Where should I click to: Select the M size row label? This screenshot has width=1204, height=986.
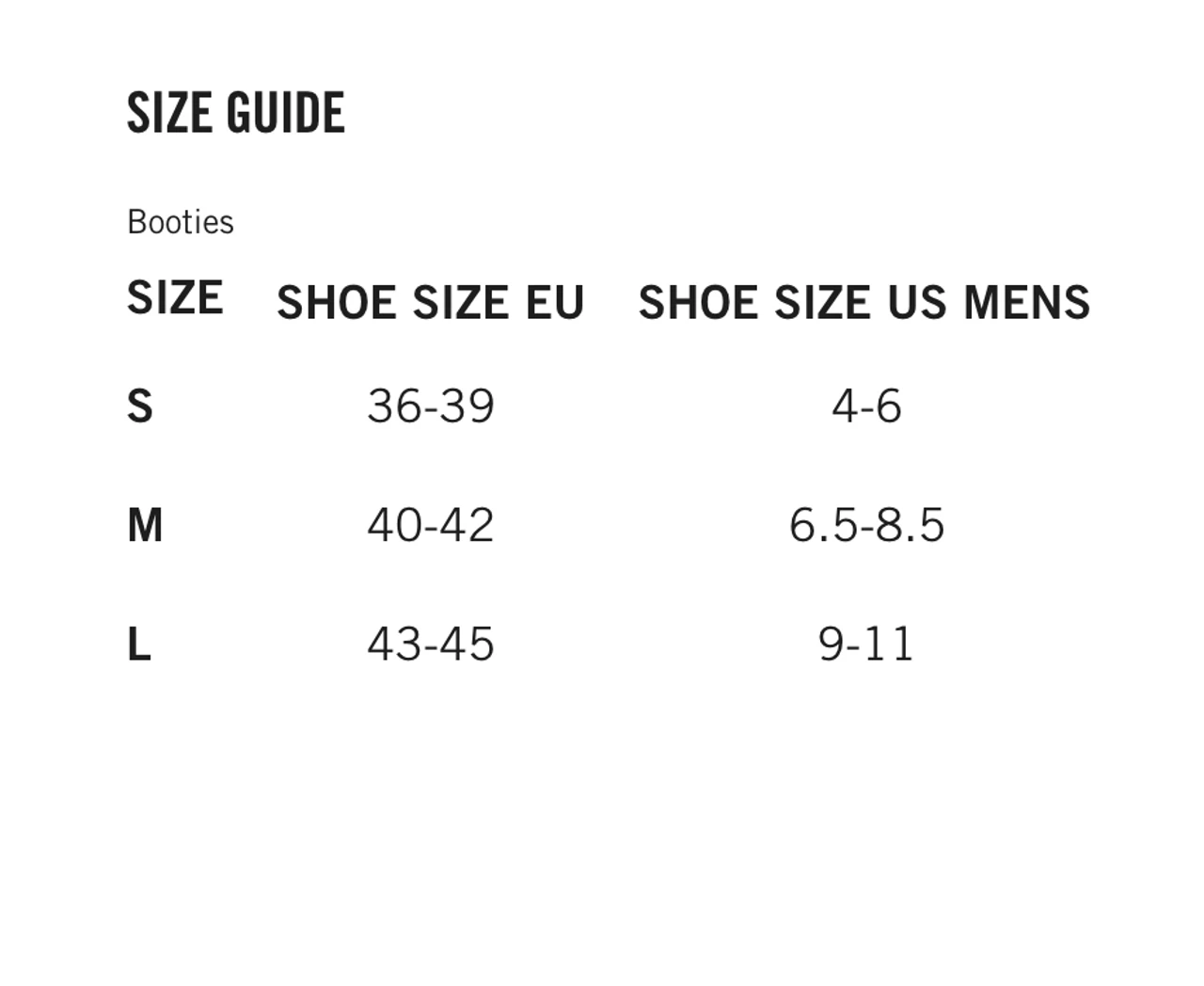[x=145, y=525]
